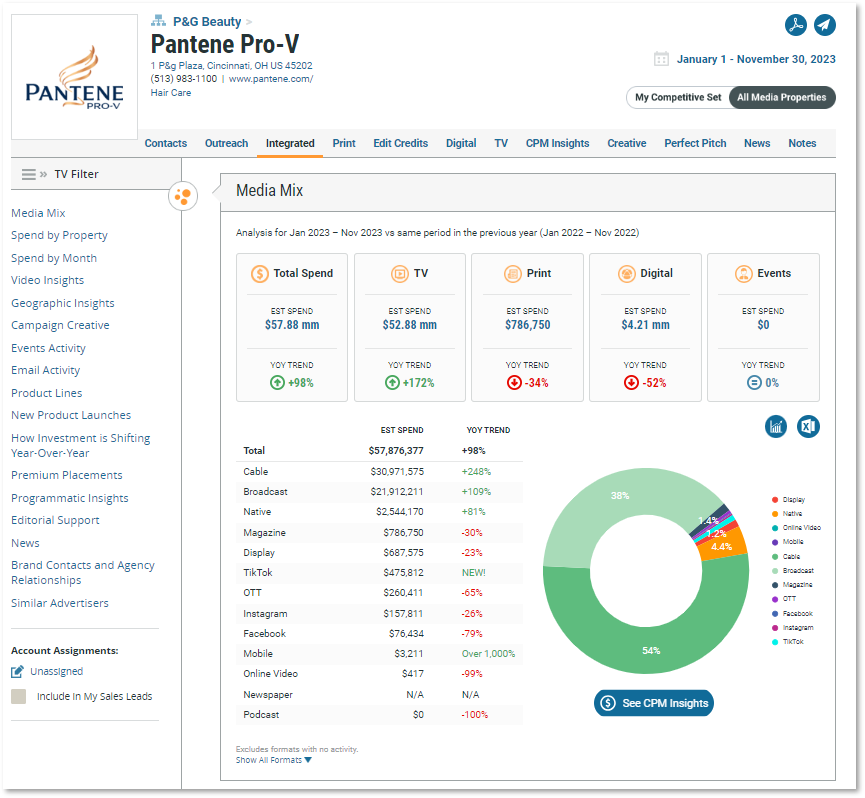Click Print -34% down-arrow icon
865x798 pixels.
click(x=514, y=382)
